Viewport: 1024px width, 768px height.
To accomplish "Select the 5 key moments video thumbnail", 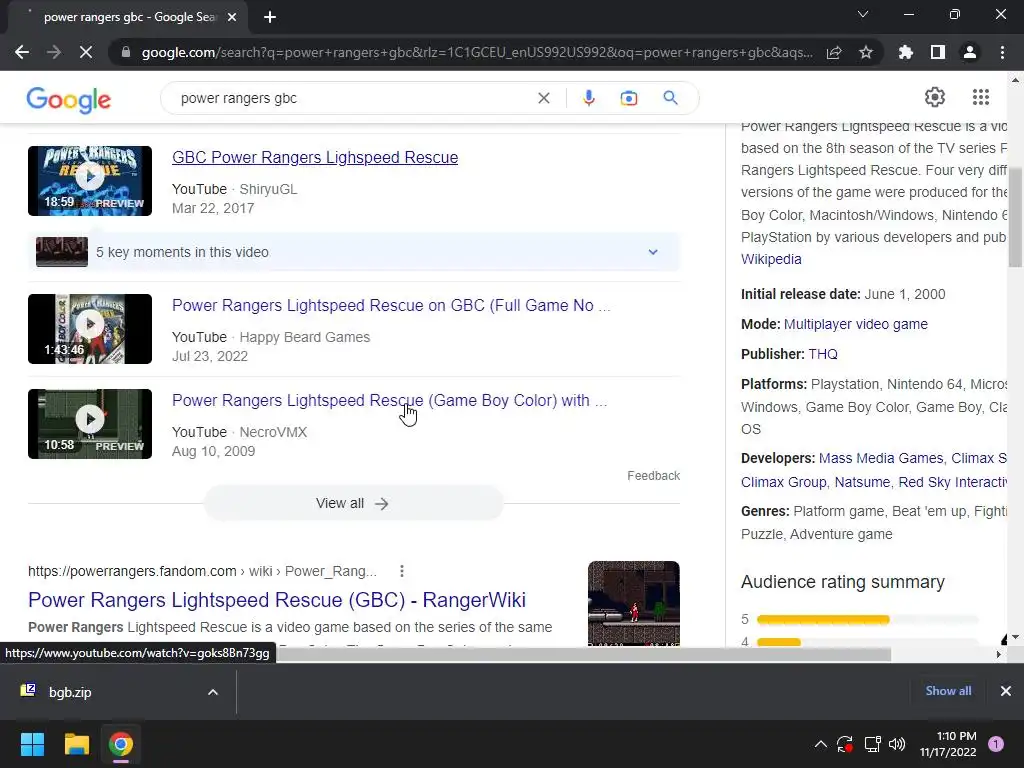I will [62, 252].
